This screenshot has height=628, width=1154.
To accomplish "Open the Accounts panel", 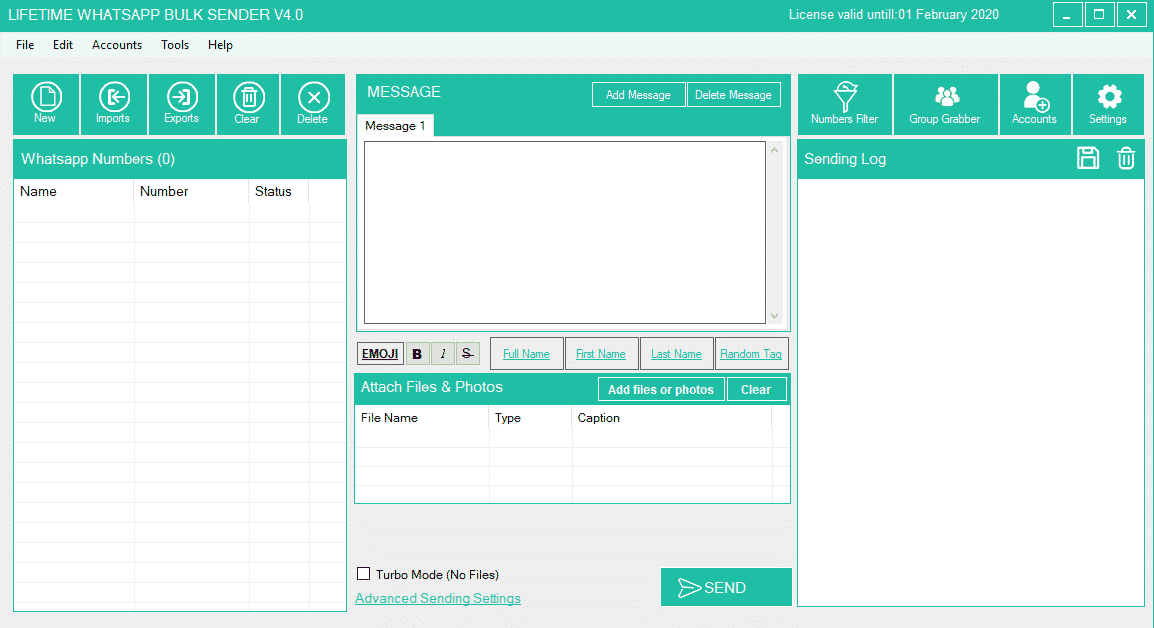I will pos(1034,103).
